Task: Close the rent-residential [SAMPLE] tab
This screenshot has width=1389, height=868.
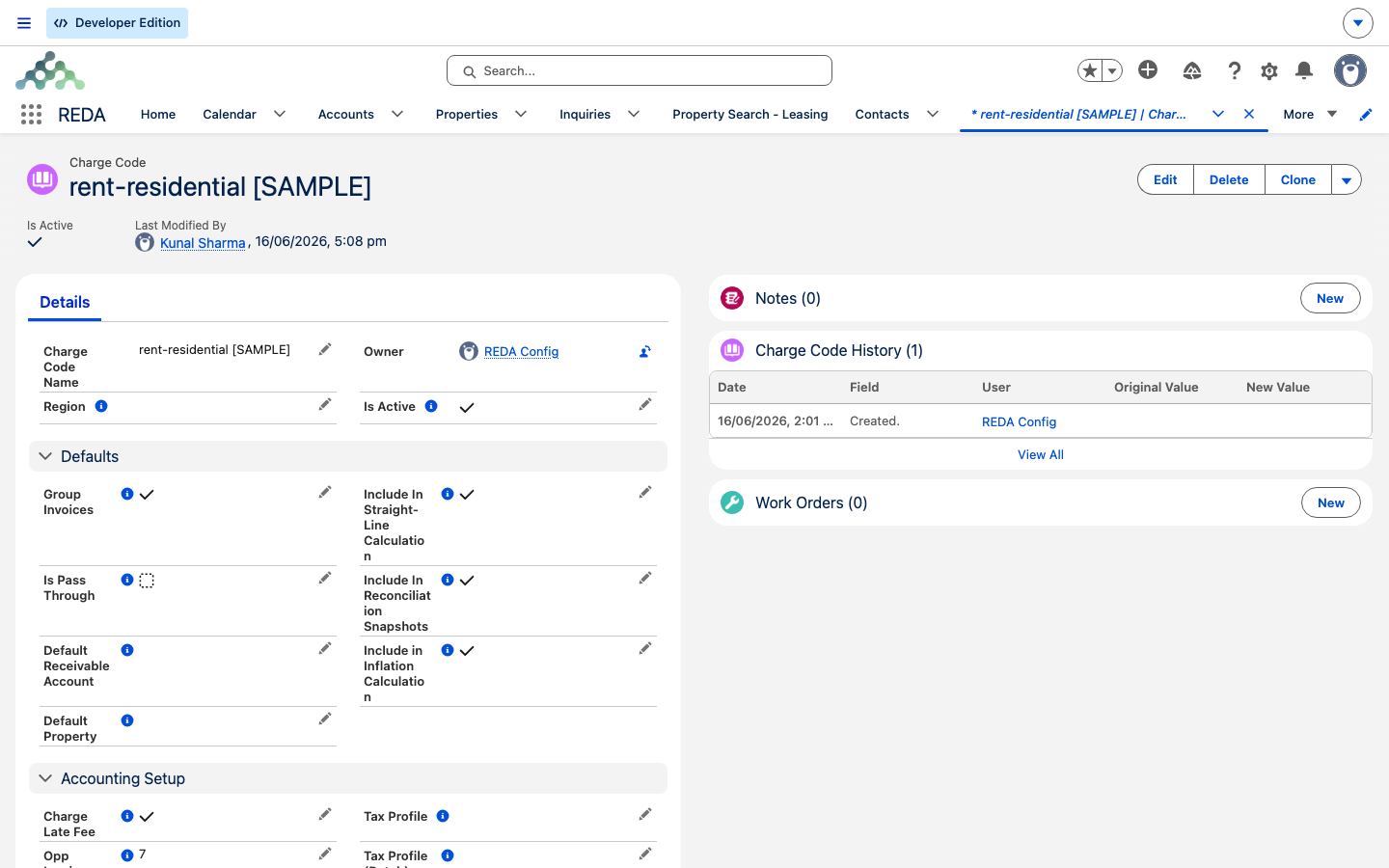Action: tap(1249, 114)
